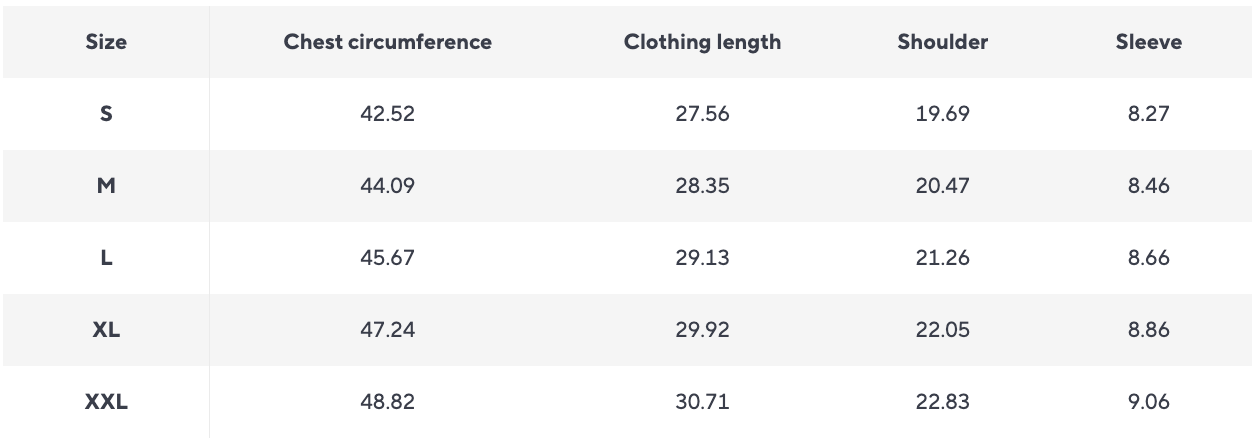
Task: Click clothing length value 29.13
Action: (703, 258)
